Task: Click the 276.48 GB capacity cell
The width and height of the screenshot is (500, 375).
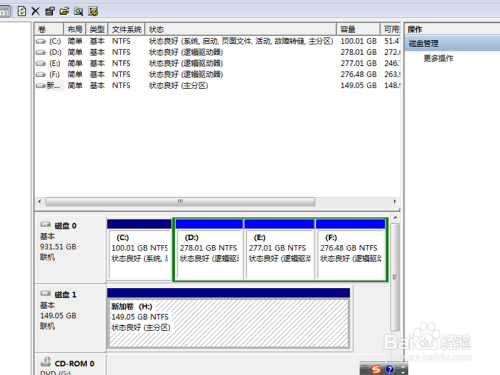Action: 358,74
